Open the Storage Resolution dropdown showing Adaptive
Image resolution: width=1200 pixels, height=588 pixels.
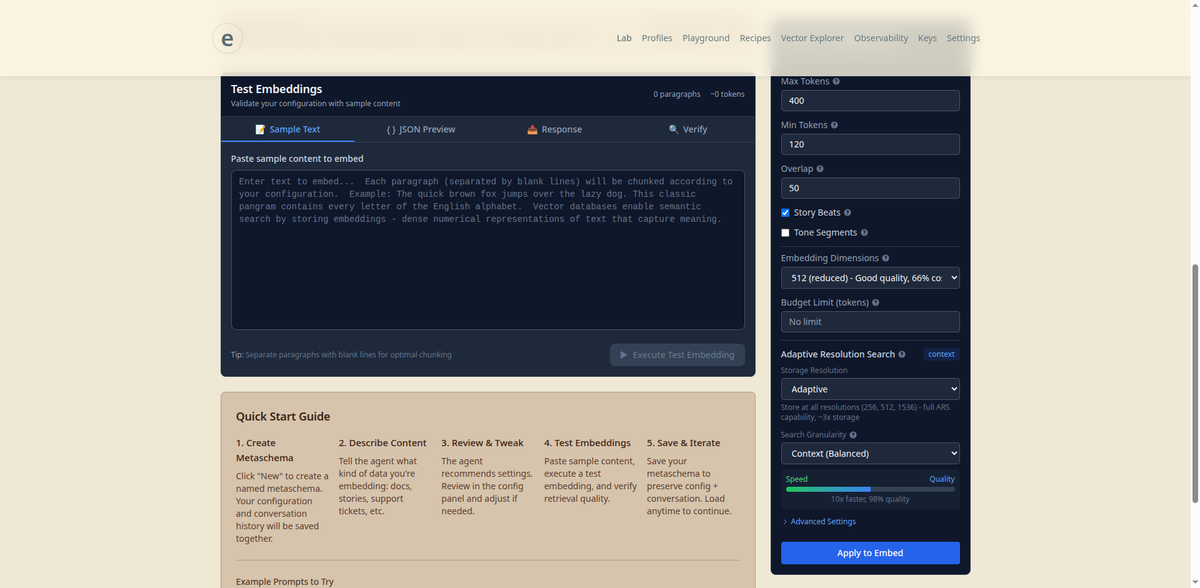tap(869, 388)
